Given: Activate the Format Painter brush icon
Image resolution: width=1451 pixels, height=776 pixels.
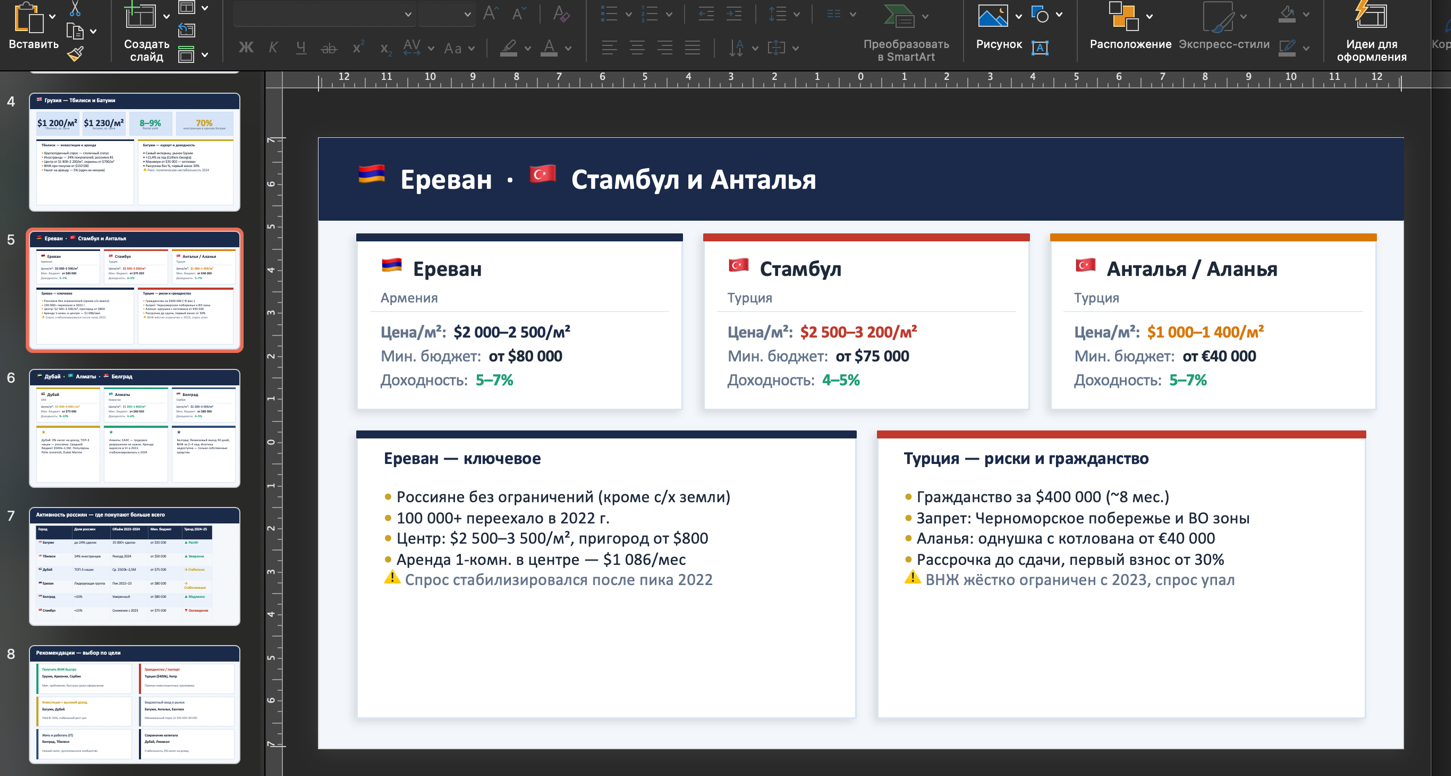Looking at the screenshot, I should (75, 55).
